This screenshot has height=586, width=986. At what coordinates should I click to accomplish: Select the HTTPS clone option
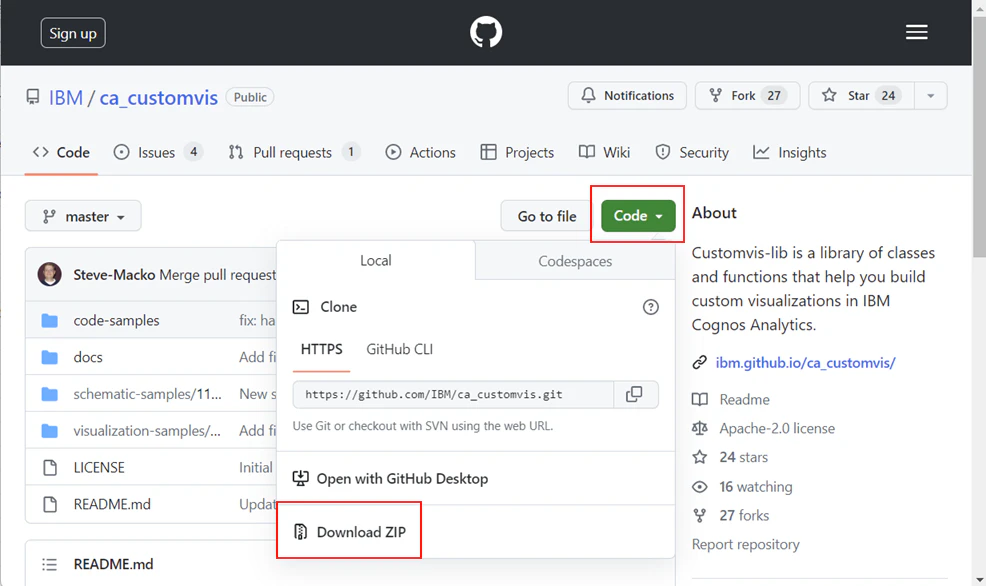pos(321,350)
